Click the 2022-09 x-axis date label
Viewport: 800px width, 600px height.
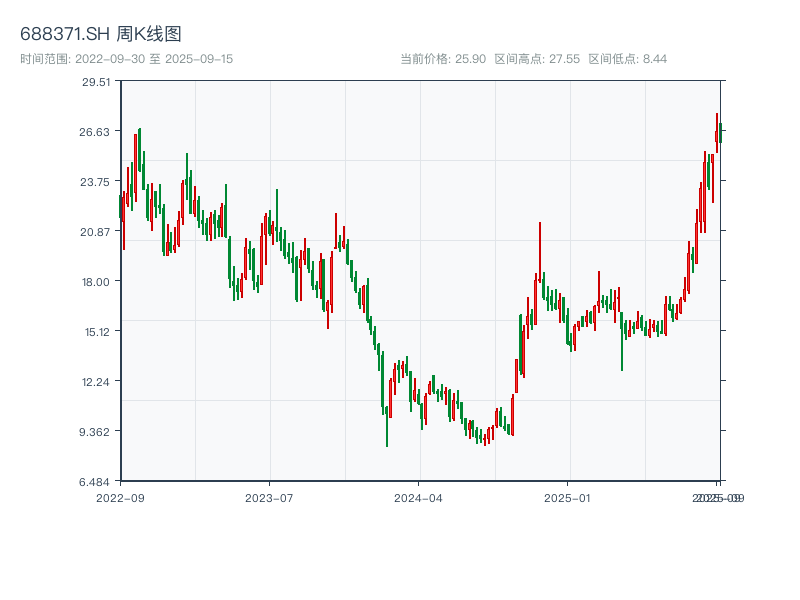point(120,497)
